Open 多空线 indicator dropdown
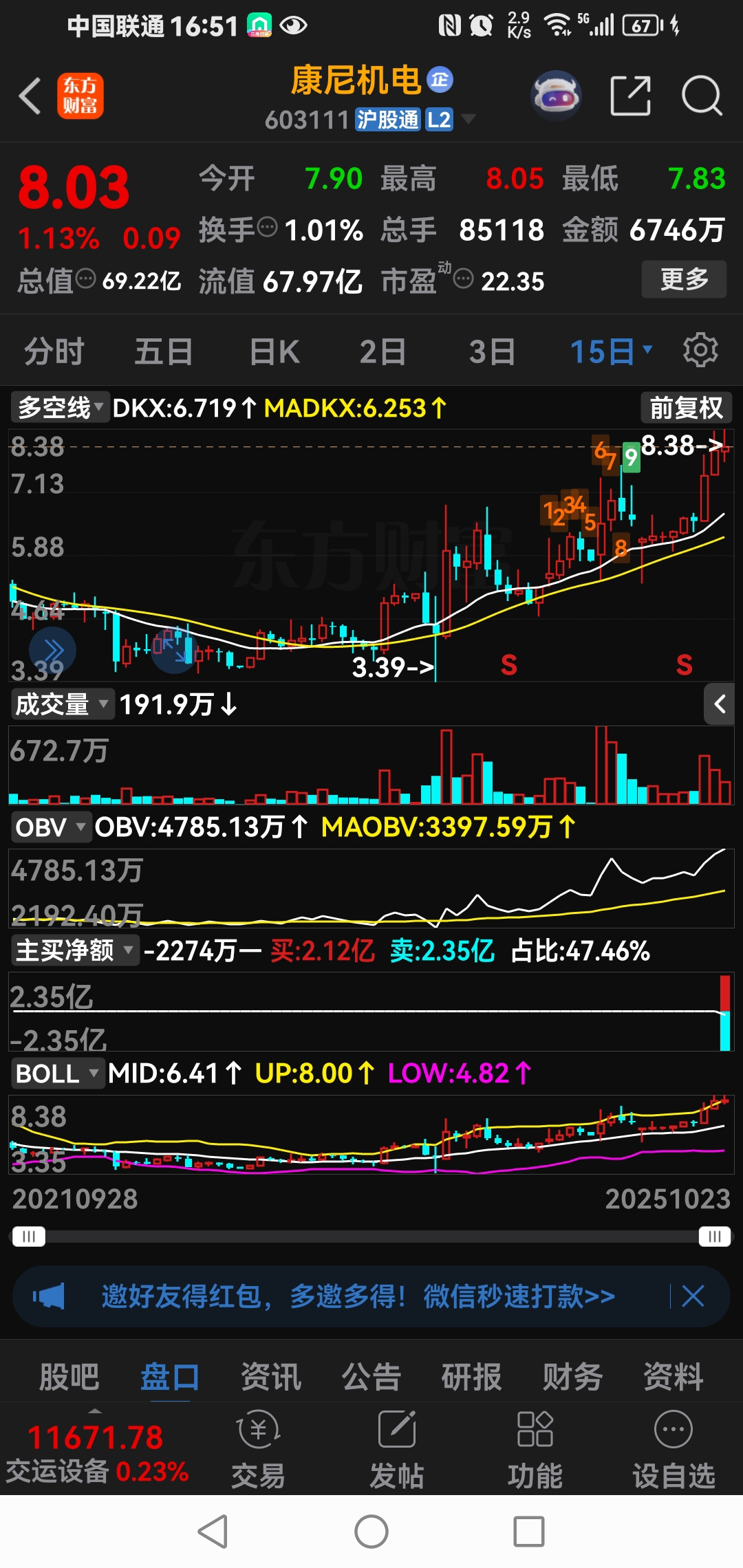Viewport: 743px width, 1568px height. click(x=60, y=408)
